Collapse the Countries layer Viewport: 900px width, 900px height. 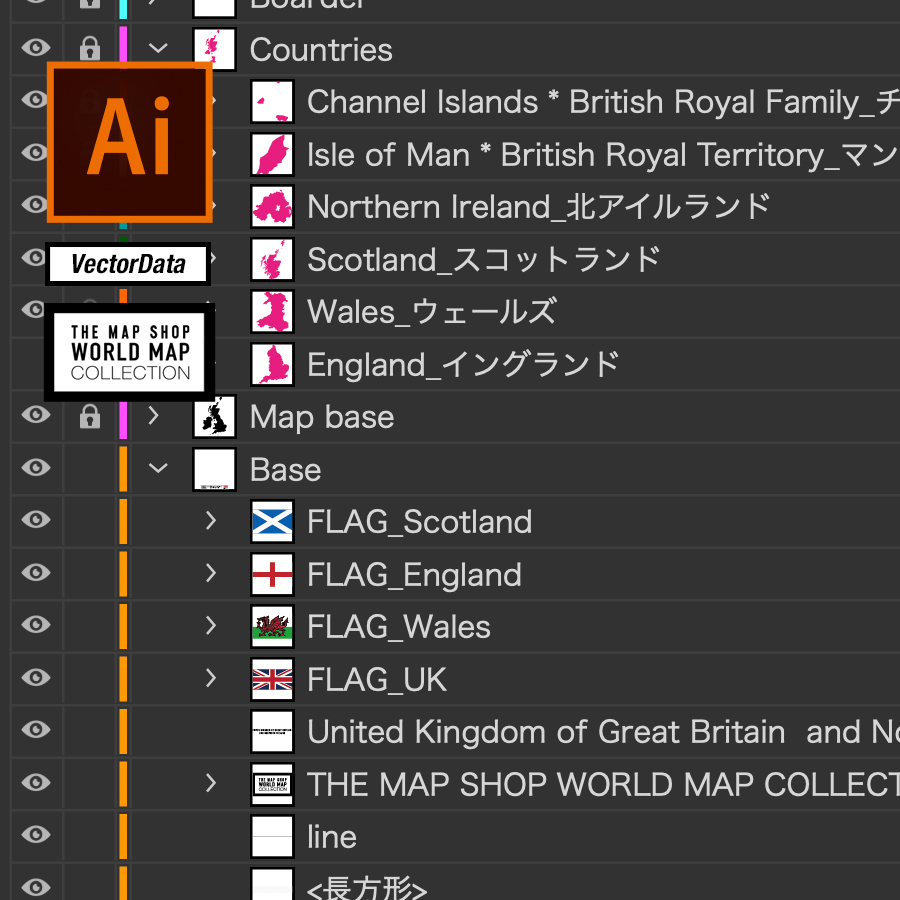point(158,48)
